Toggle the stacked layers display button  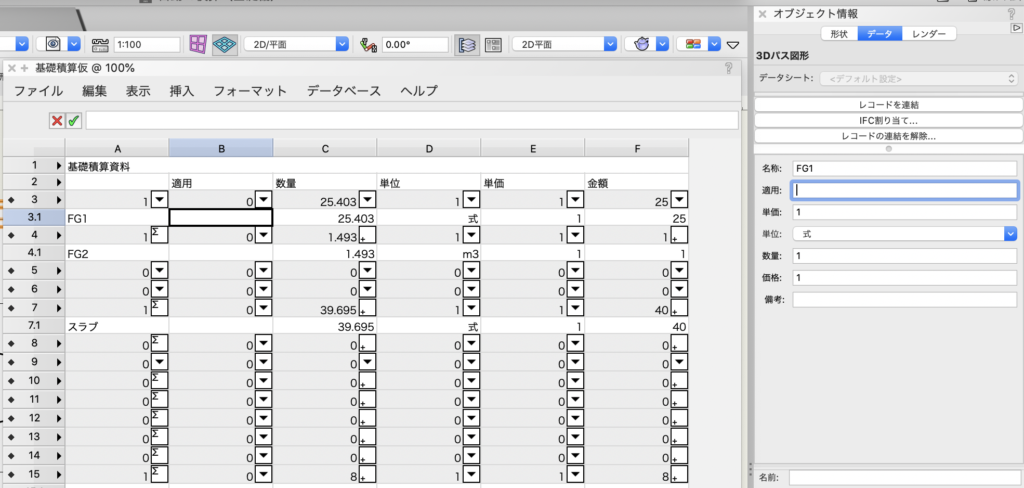click(x=466, y=45)
